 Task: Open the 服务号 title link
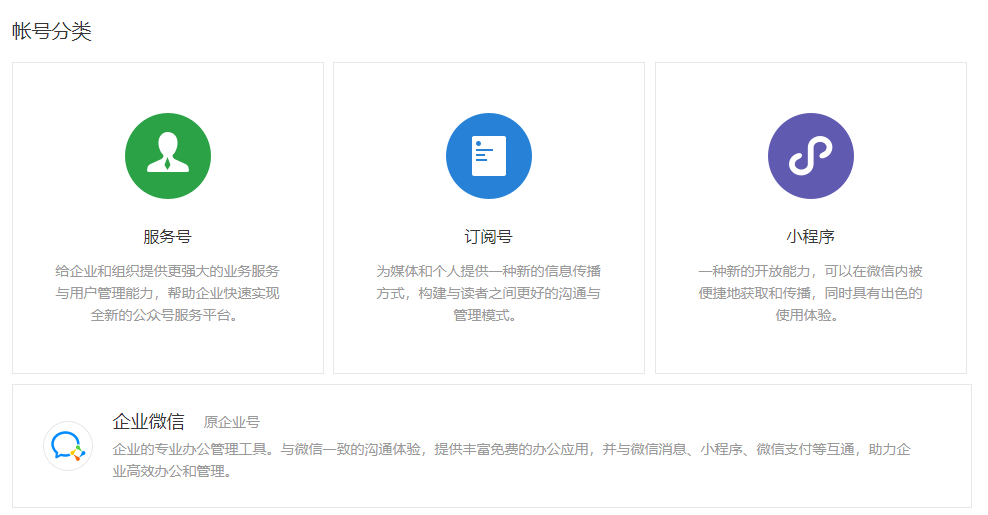[167, 236]
